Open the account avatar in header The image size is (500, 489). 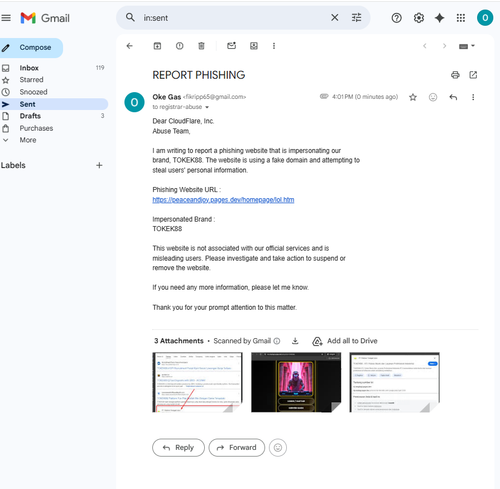coord(485,18)
